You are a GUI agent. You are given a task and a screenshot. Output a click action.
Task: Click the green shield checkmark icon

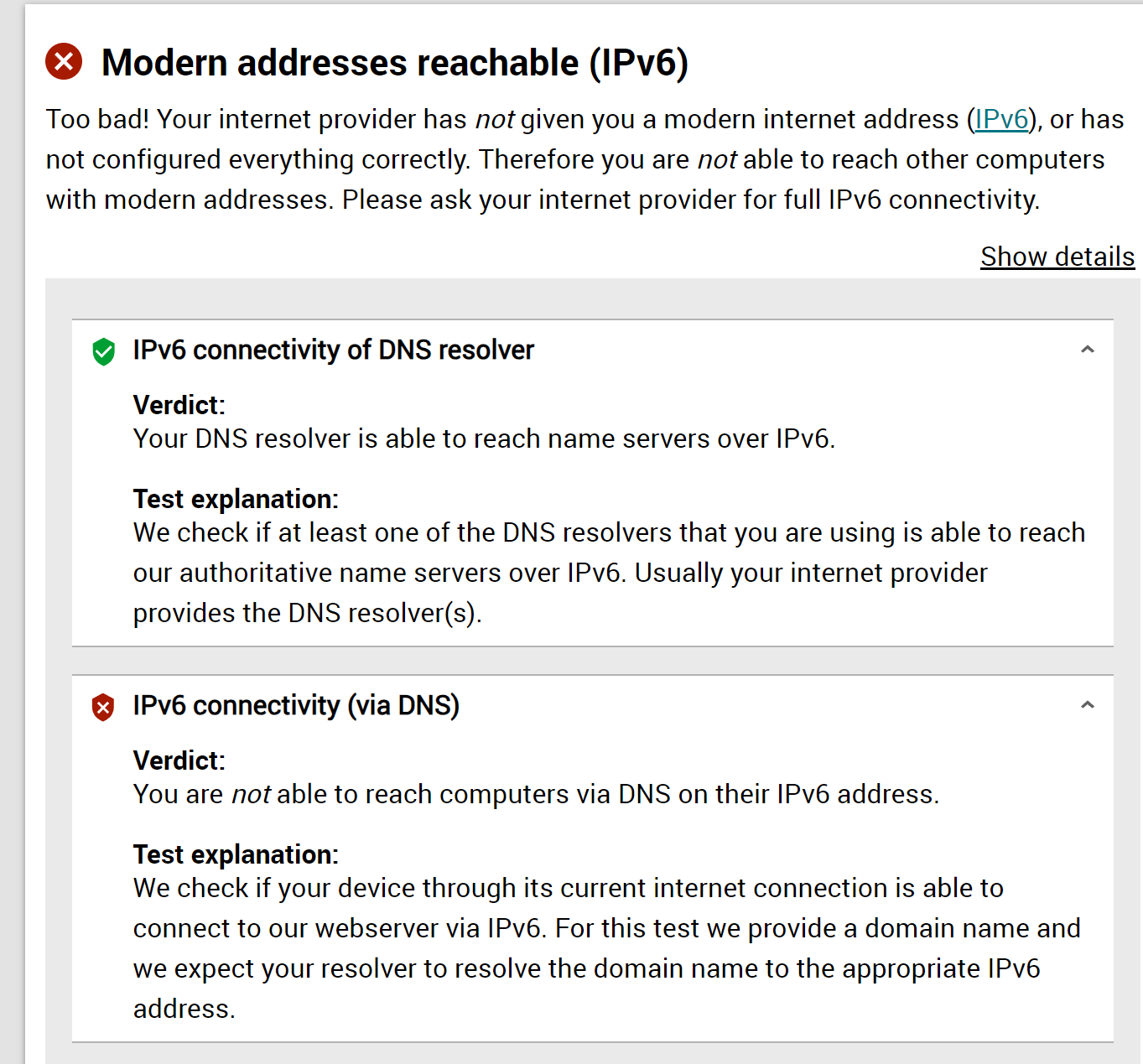tap(103, 351)
